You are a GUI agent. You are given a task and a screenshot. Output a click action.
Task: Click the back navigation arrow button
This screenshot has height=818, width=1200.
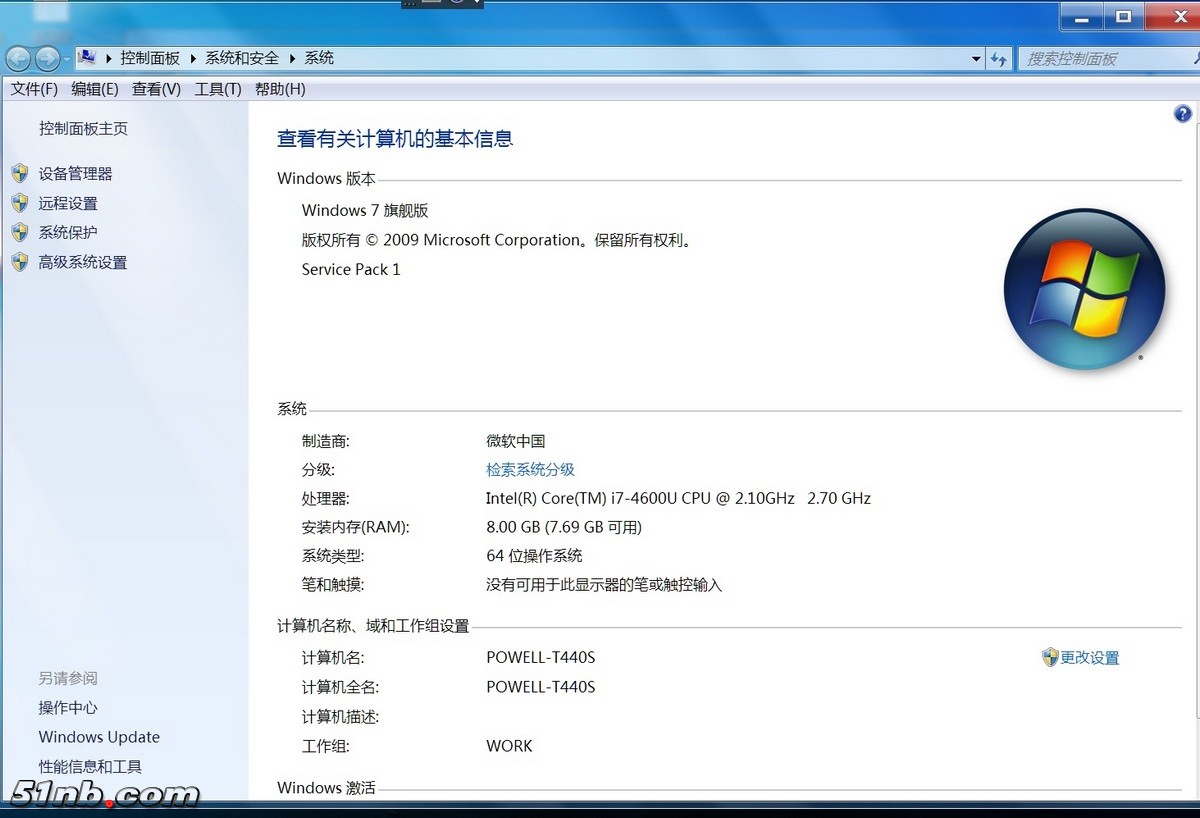pyautogui.click(x=19, y=59)
